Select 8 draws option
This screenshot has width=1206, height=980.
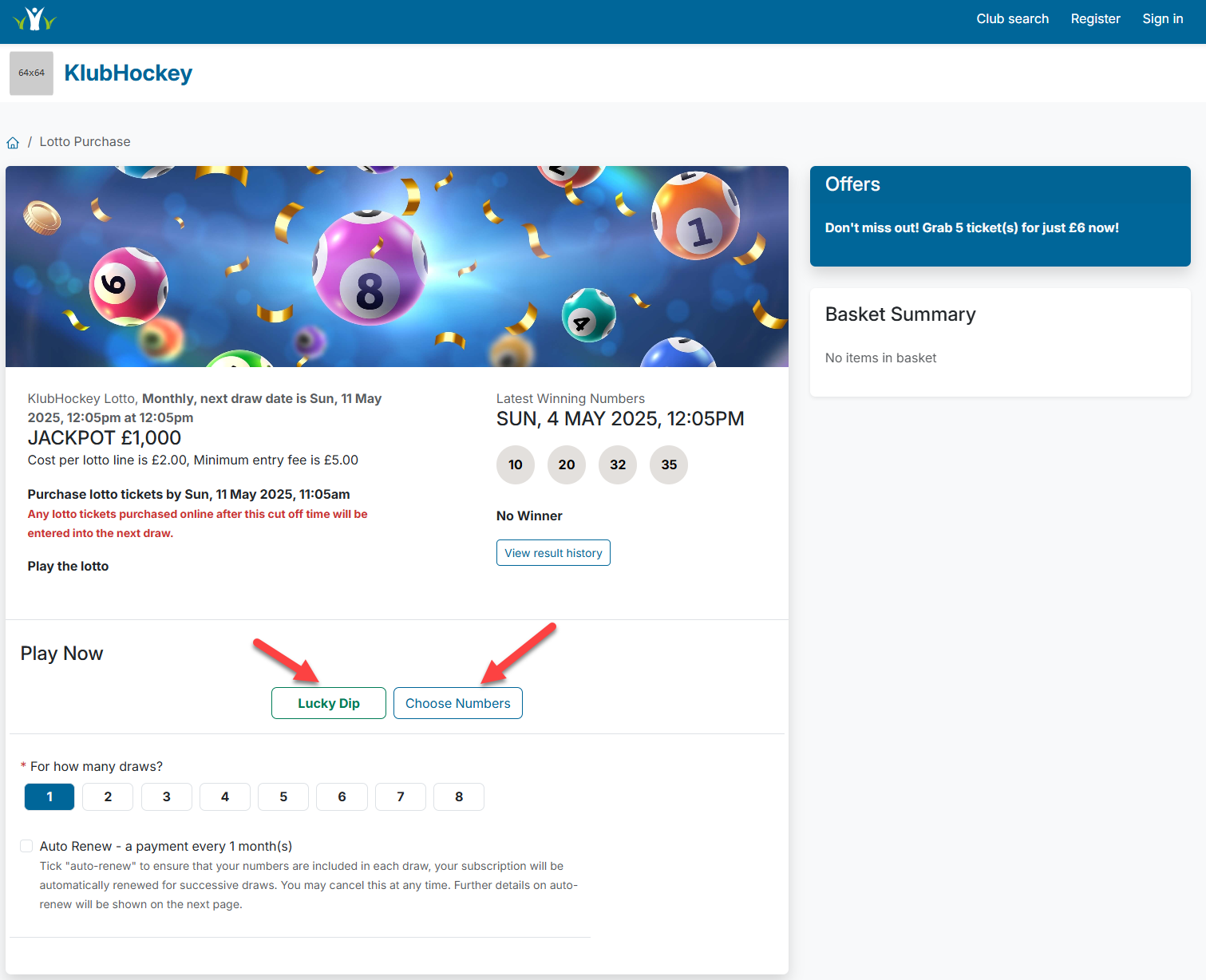459,796
